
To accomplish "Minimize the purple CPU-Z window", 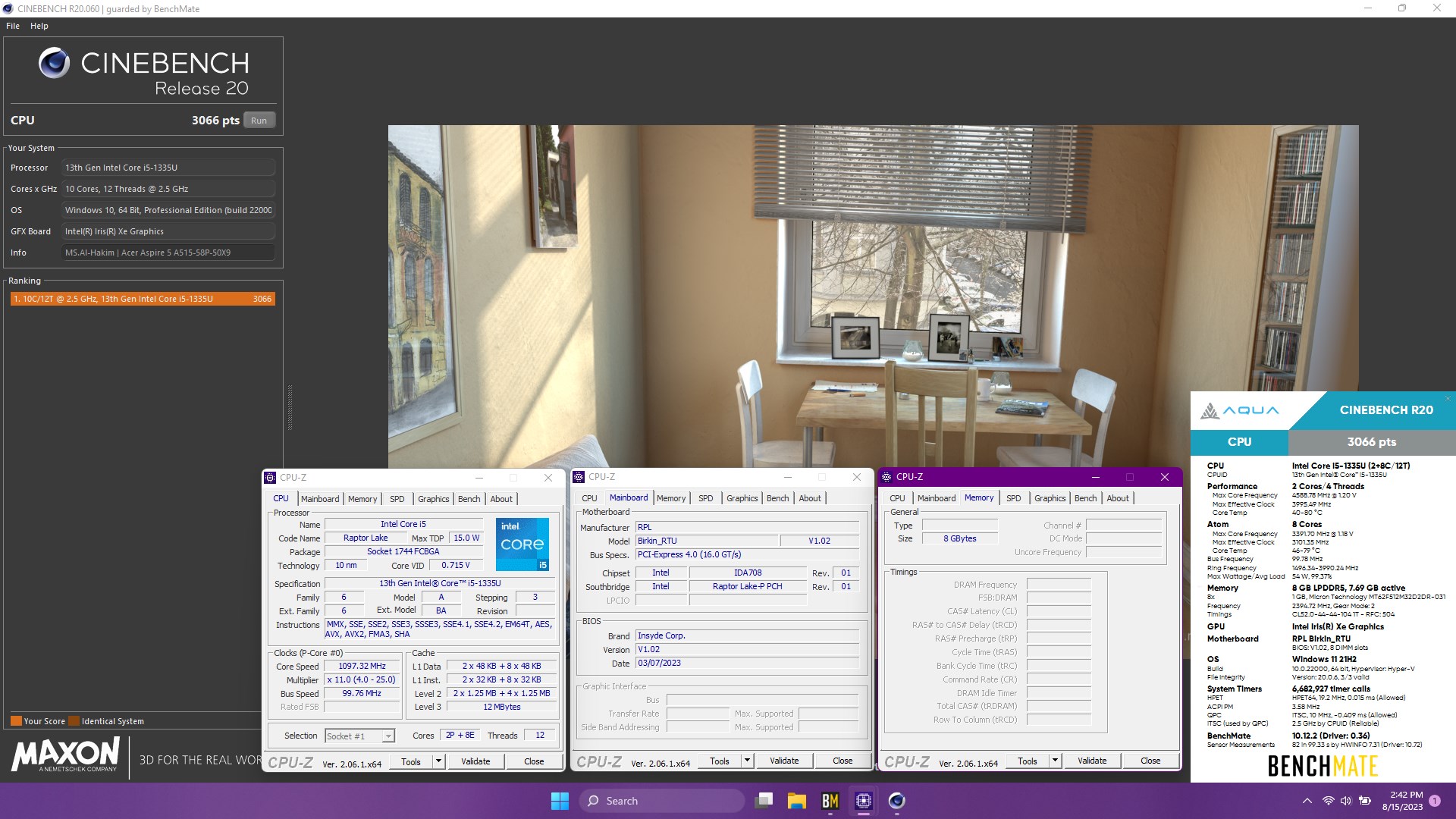I will click(1096, 477).
